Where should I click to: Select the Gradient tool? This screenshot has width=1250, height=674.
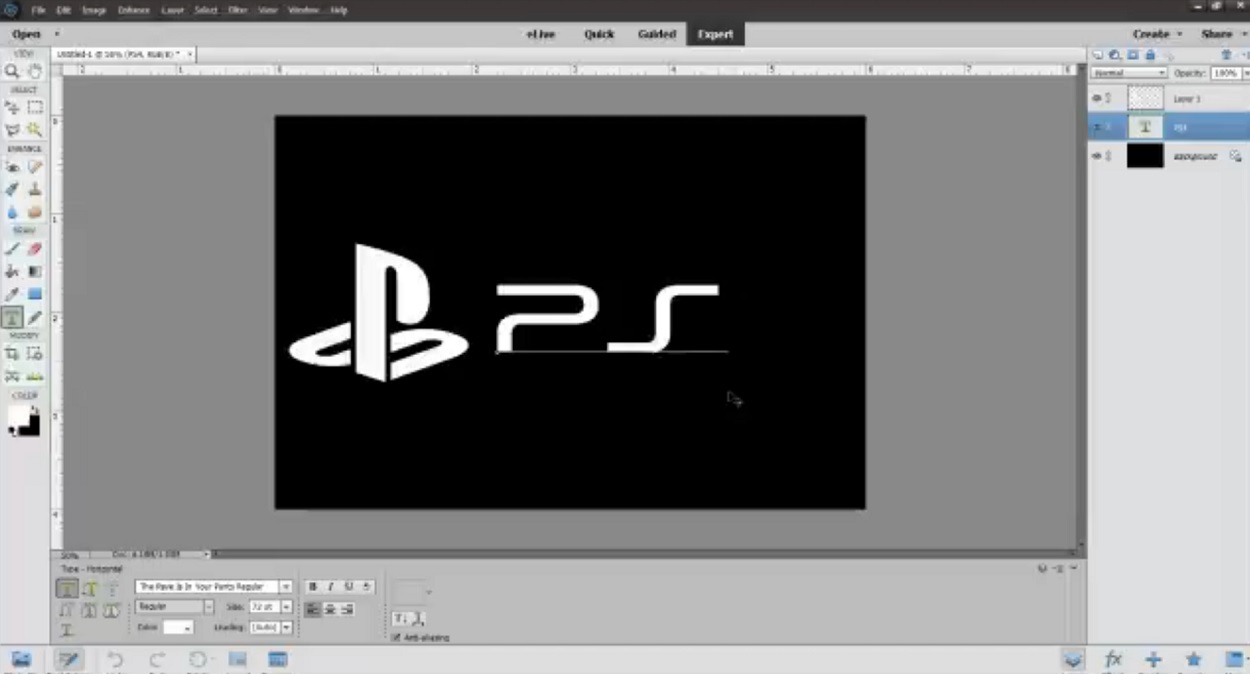[x=35, y=271]
